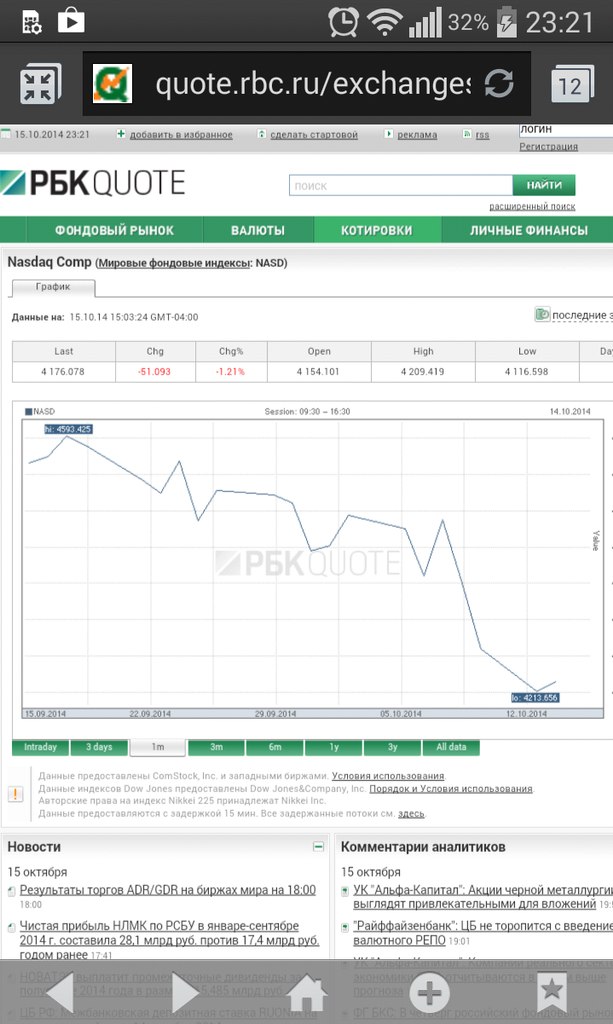Click the сделать стартовой link

click(x=314, y=135)
